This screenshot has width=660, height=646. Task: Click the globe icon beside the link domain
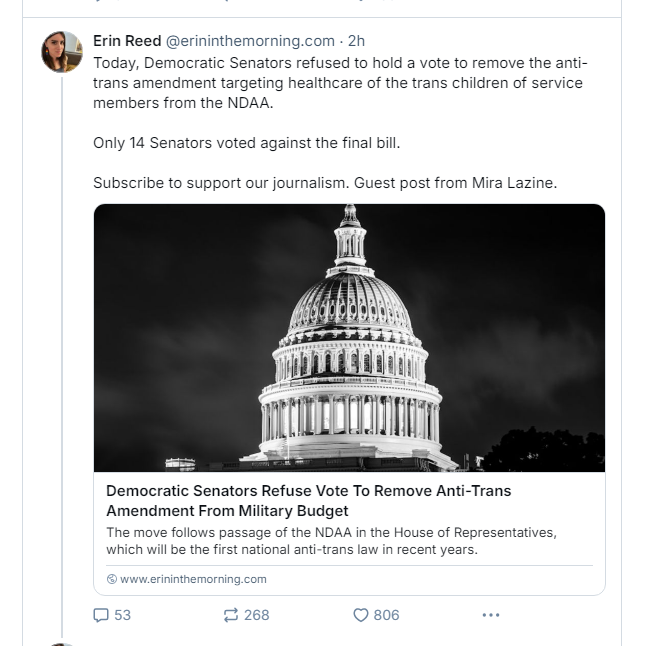(112, 579)
